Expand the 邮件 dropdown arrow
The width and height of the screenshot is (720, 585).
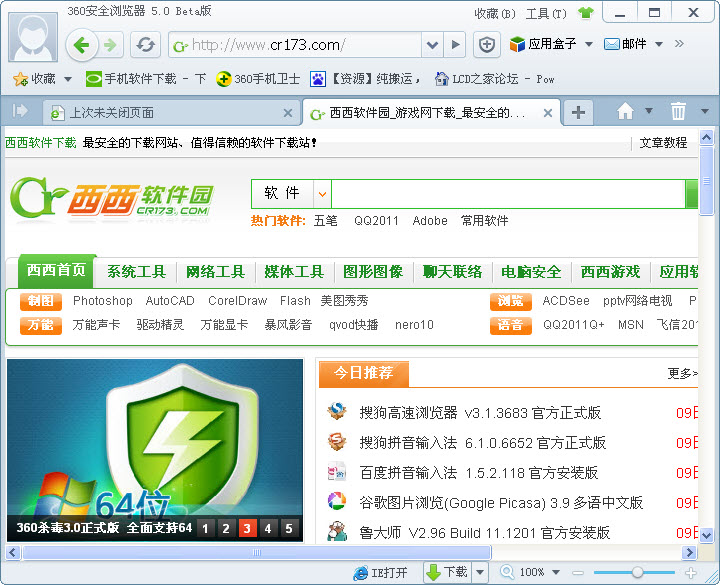[x=659, y=44]
